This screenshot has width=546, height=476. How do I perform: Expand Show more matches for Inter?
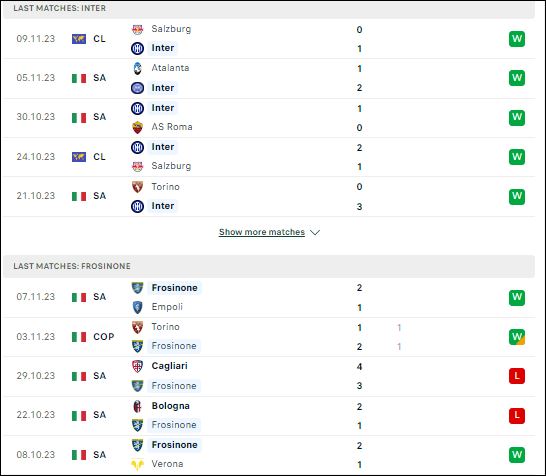[x=262, y=232]
